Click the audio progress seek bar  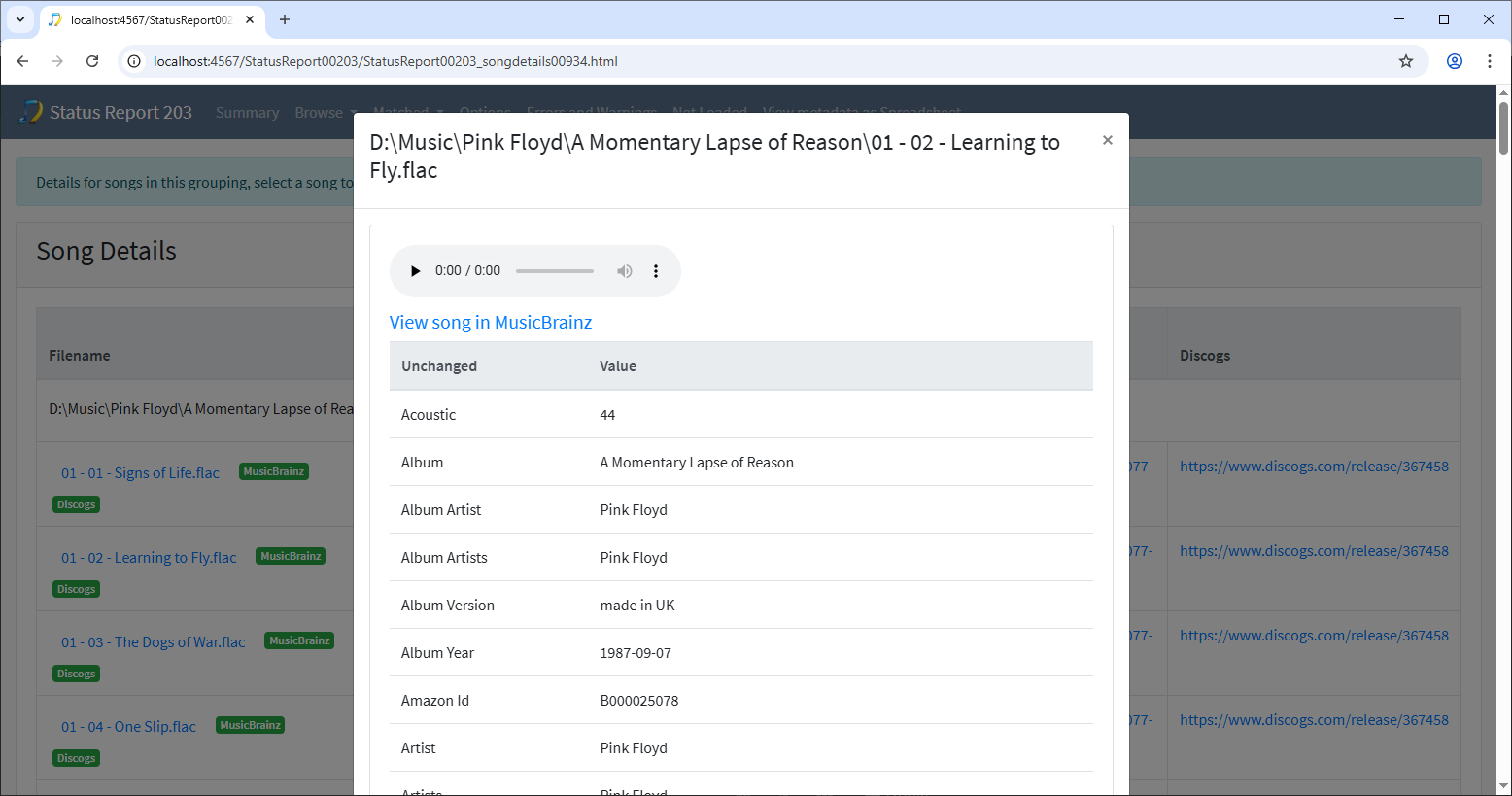point(555,271)
